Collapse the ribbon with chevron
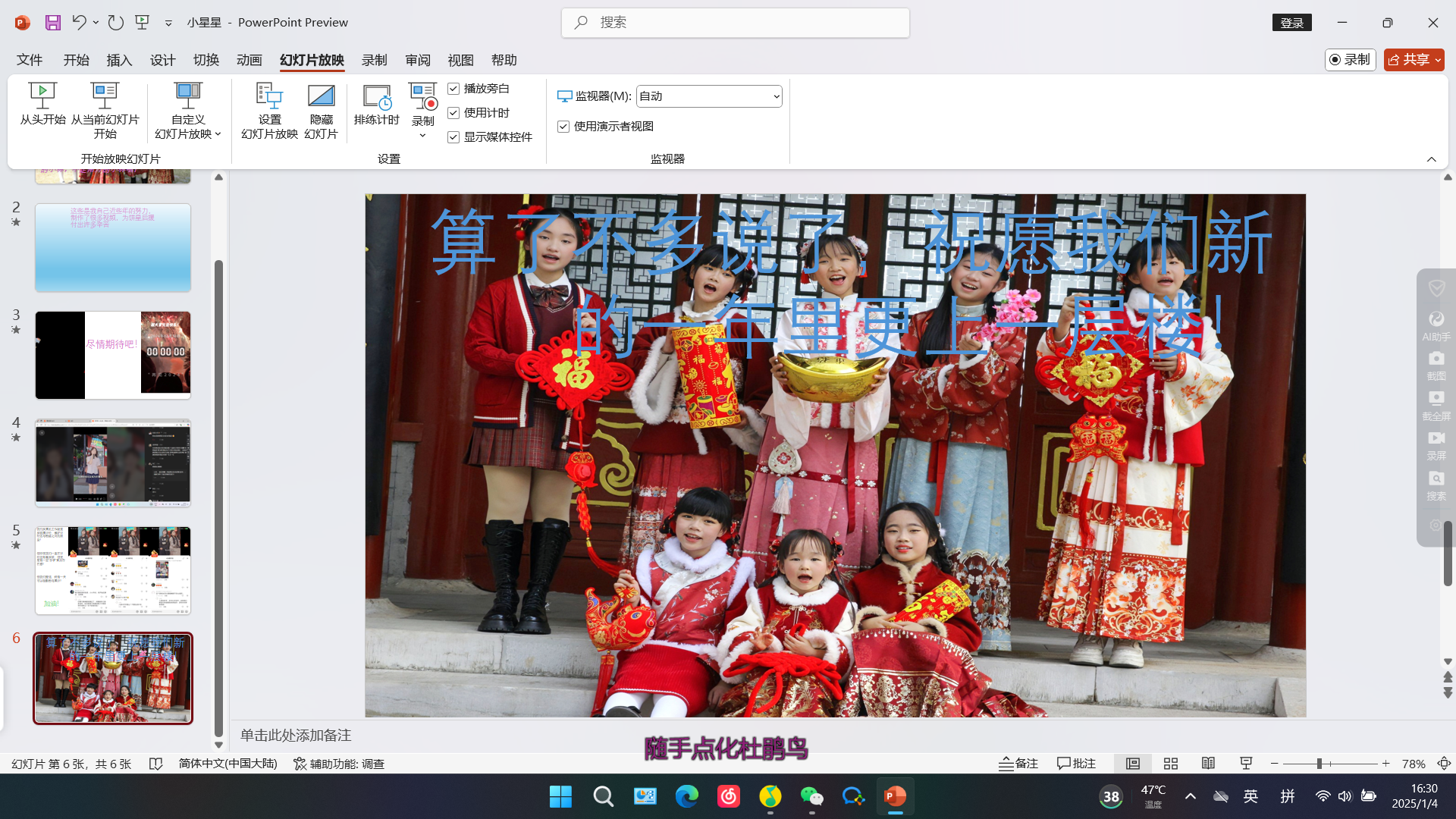 [x=1431, y=159]
